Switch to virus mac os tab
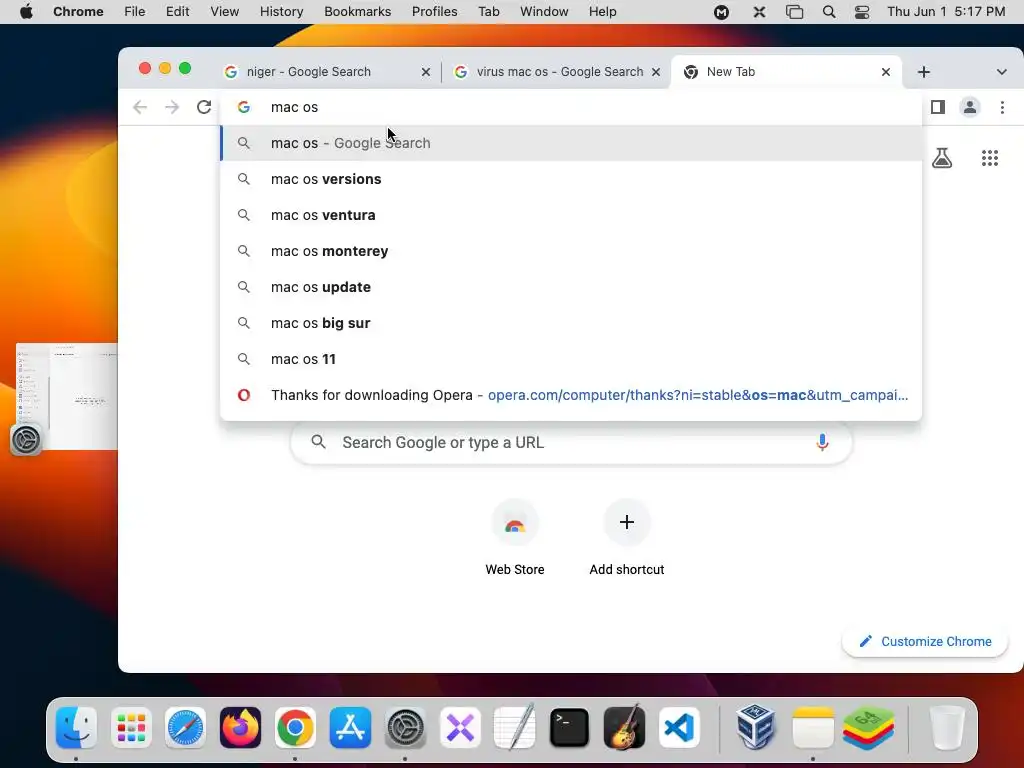The height and width of the screenshot is (768, 1024). [556, 72]
